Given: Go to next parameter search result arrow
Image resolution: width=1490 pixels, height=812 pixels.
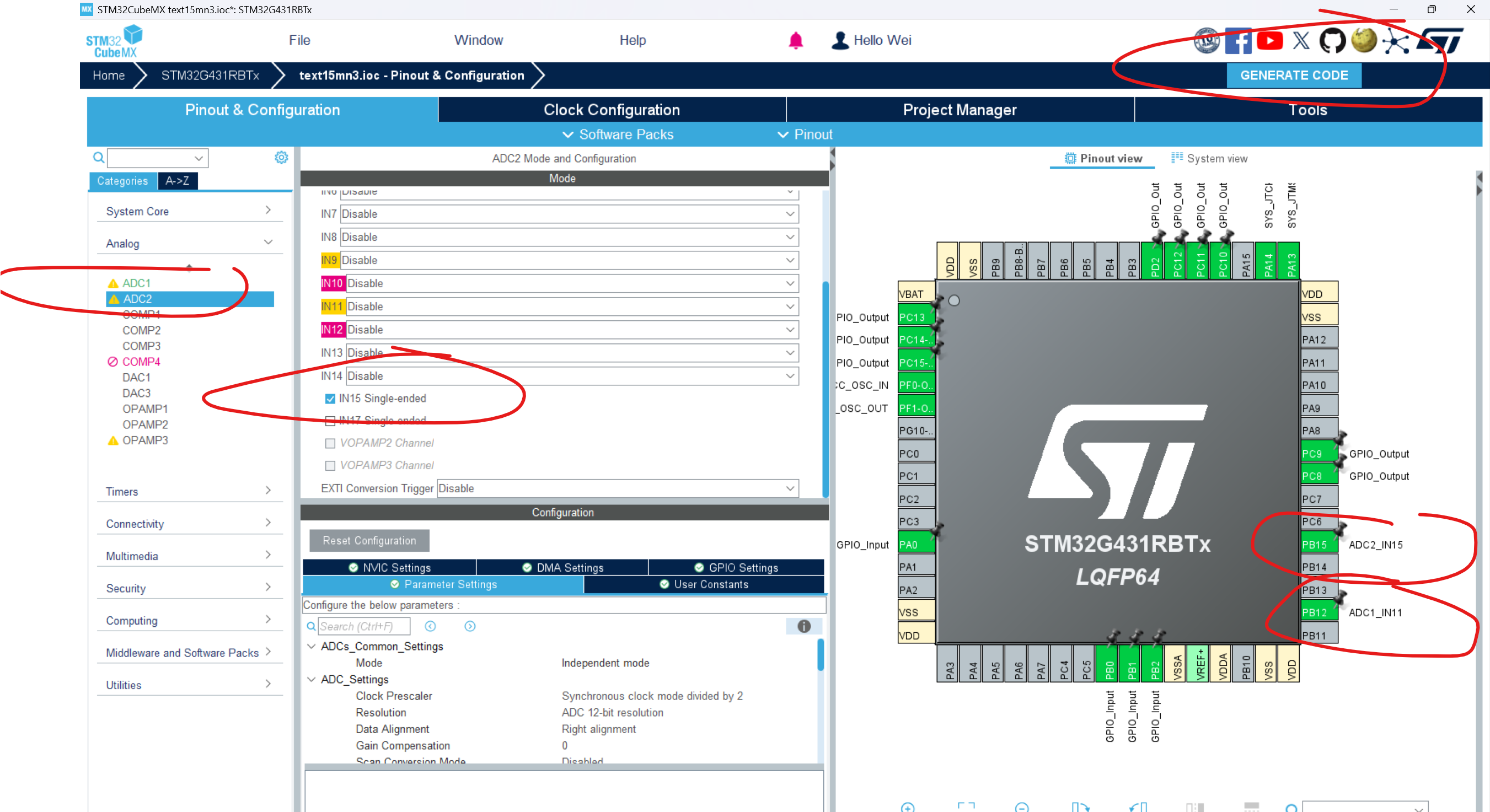Looking at the screenshot, I should pos(470,626).
